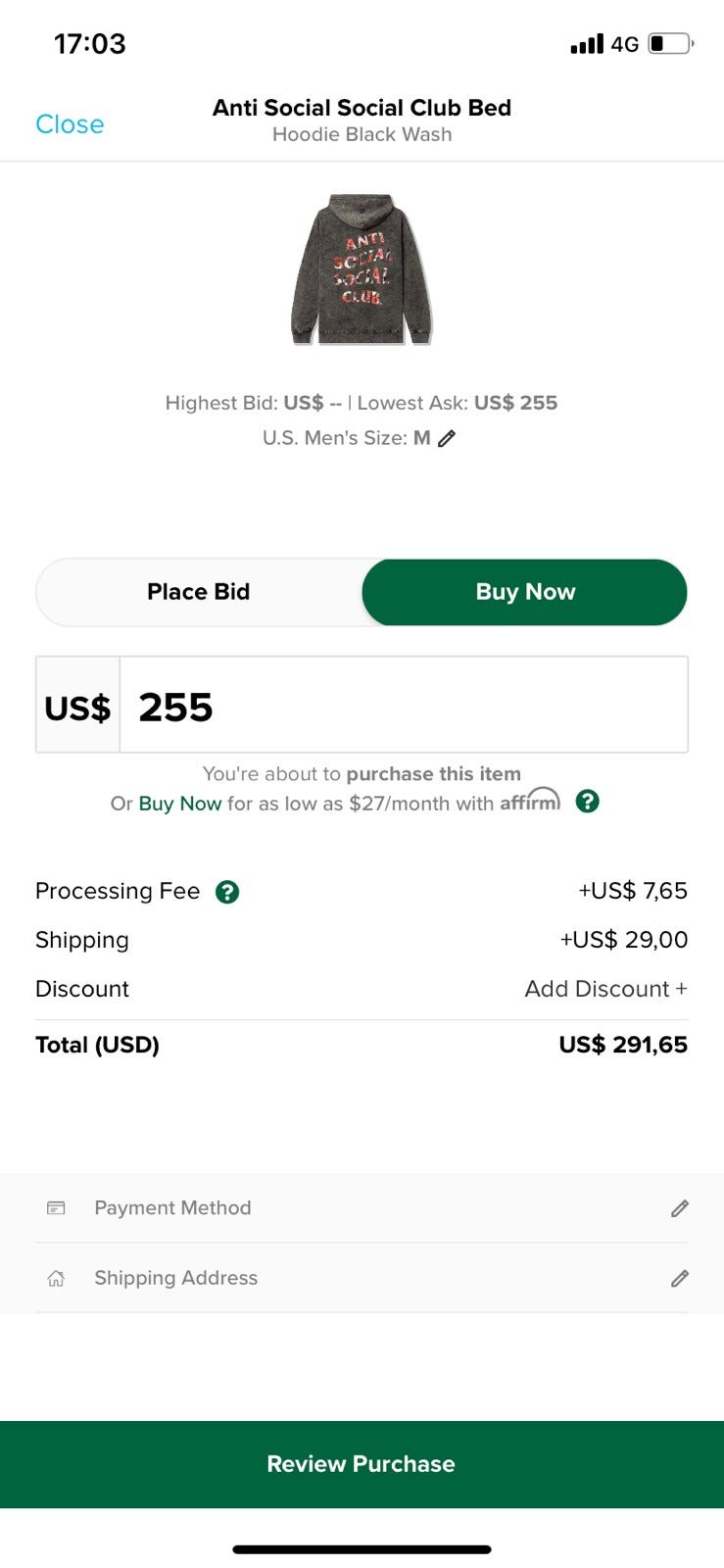724x1568 pixels.
Task: Tap the battery icon in status bar
Action: click(x=670, y=44)
